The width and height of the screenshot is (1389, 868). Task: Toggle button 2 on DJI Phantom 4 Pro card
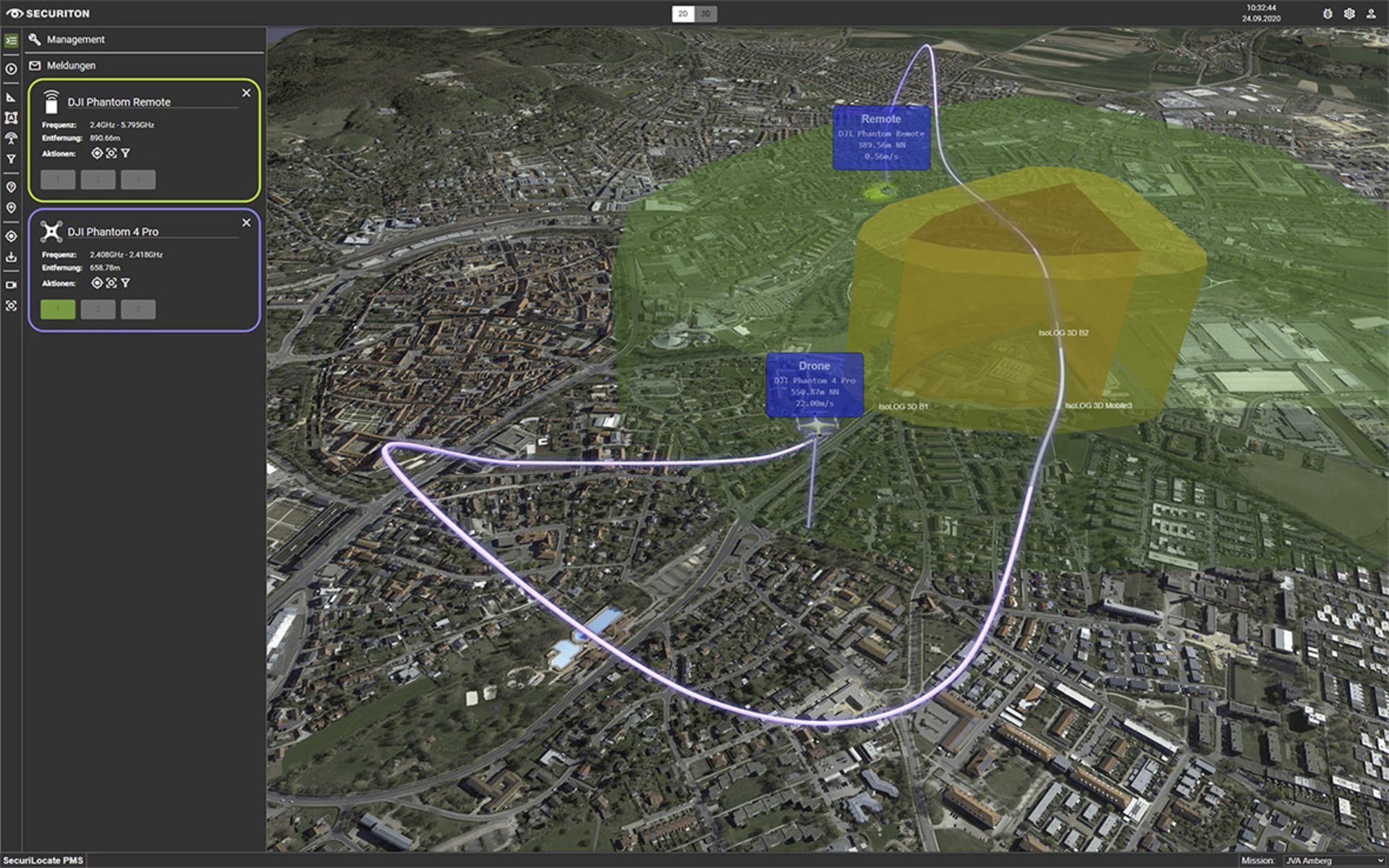tap(98, 310)
